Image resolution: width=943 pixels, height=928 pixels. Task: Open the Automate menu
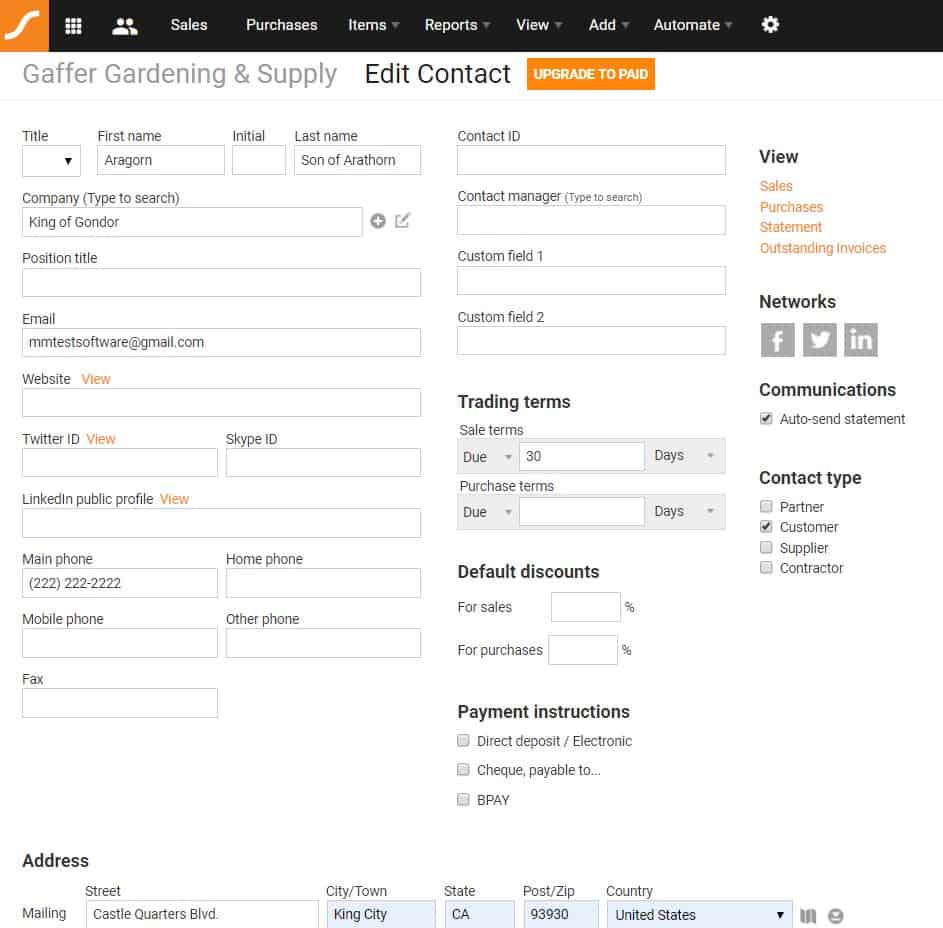pos(693,25)
